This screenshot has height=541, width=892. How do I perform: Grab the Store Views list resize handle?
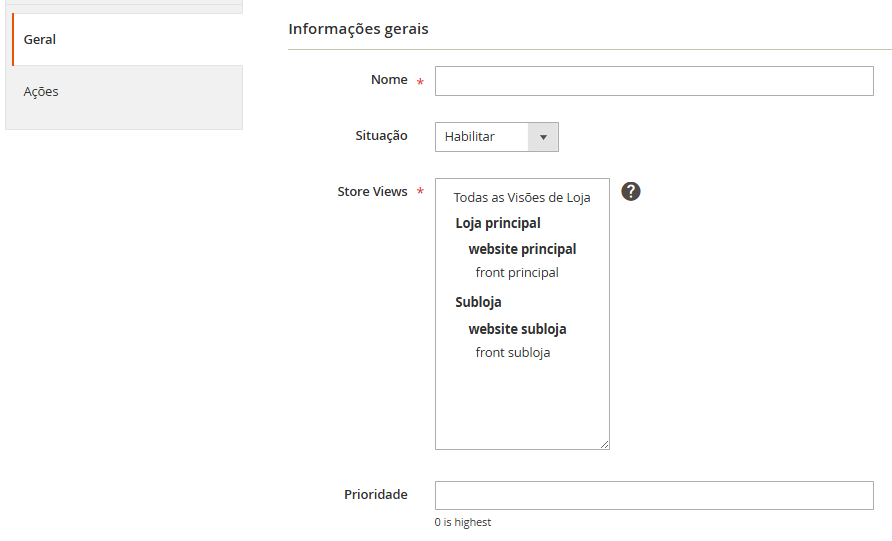(604, 444)
